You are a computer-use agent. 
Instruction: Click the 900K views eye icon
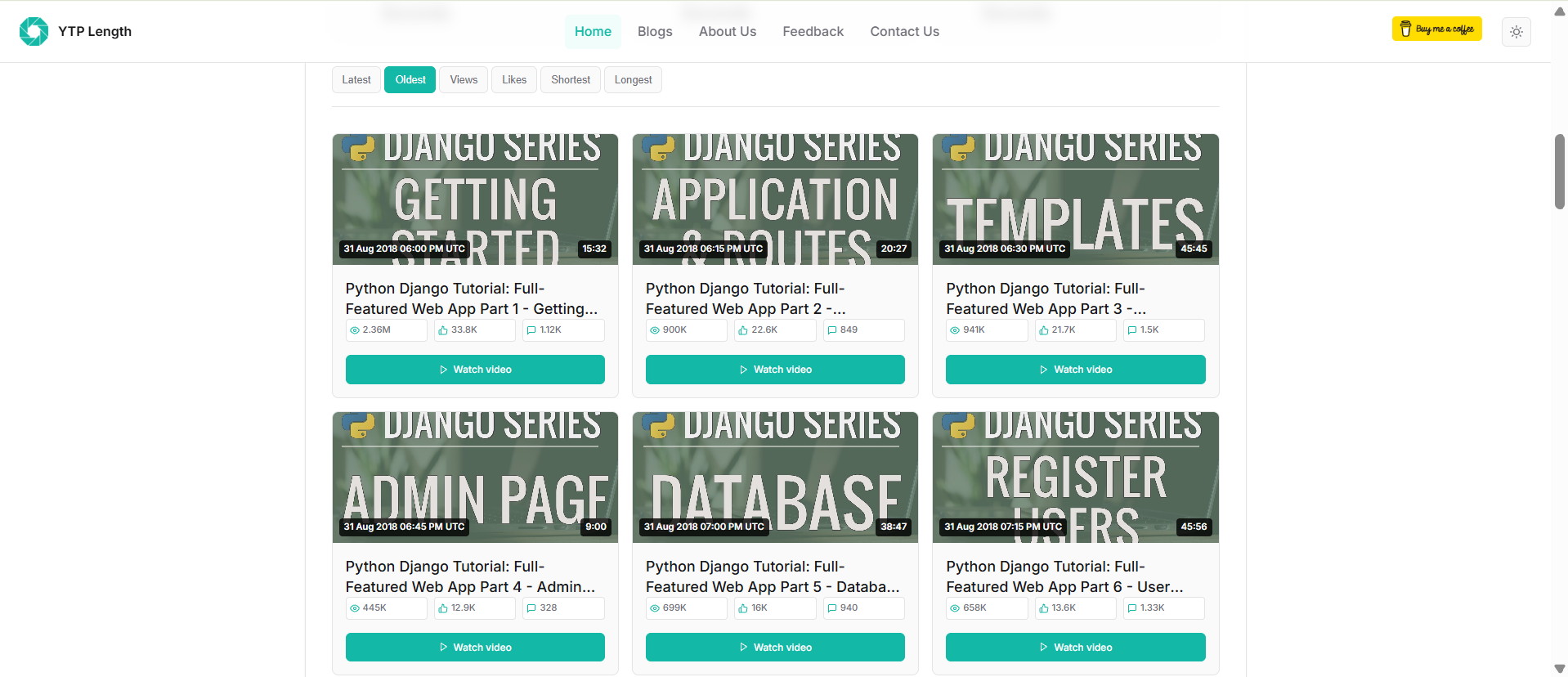655,330
